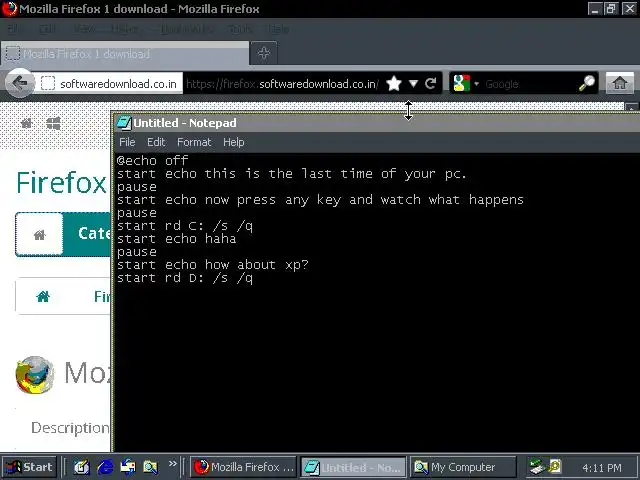Open the Google search engine selector
Viewport: 640px width, 480px height.
466,84
